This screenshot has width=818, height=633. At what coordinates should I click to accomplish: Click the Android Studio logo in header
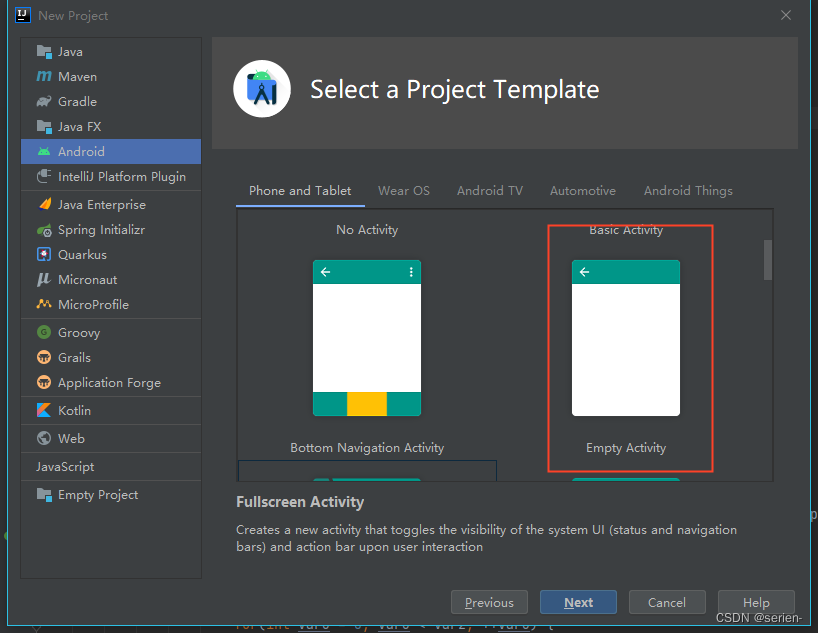pos(262,89)
